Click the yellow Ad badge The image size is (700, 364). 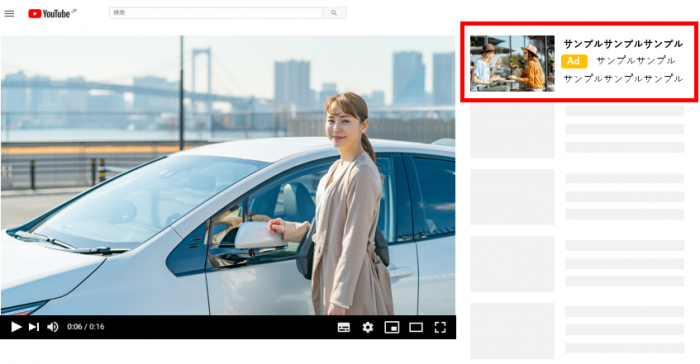(x=574, y=61)
